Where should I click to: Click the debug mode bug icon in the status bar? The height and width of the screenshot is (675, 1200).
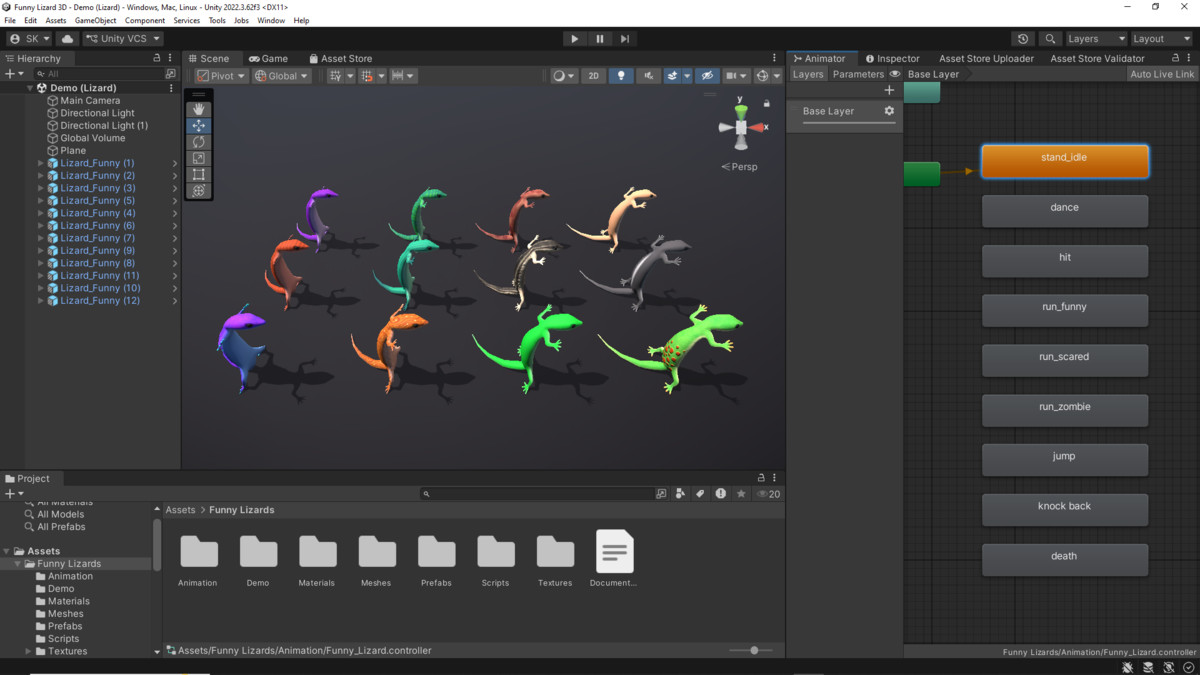pos(1127,667)
